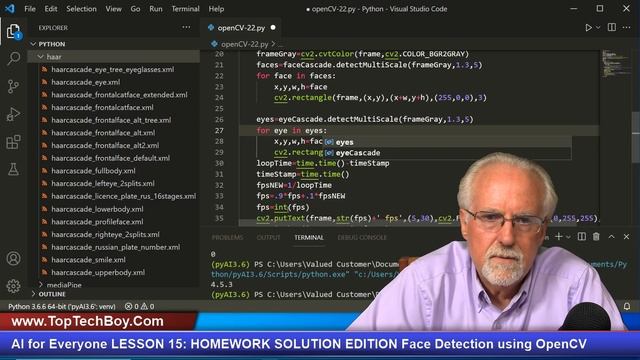Switch to the DEBUG CONSOLE tab
Viewport: 640px width, 360px height.
pos(362,237)
